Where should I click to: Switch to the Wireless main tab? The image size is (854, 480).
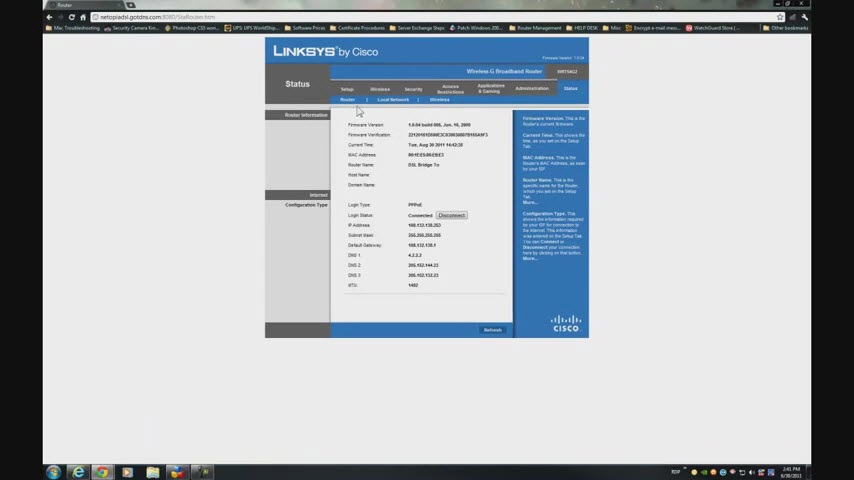tap(380, 89)
